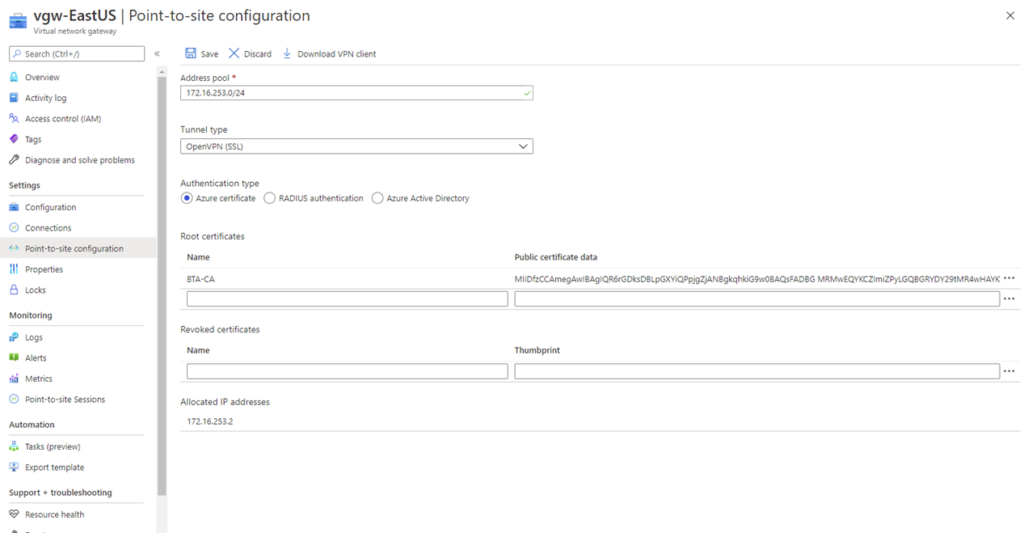Image resolution: width=1024 pixels, height=533 pixels.
Task: Click the sidebar vertical scrollbar
Action: pos(162,286)
